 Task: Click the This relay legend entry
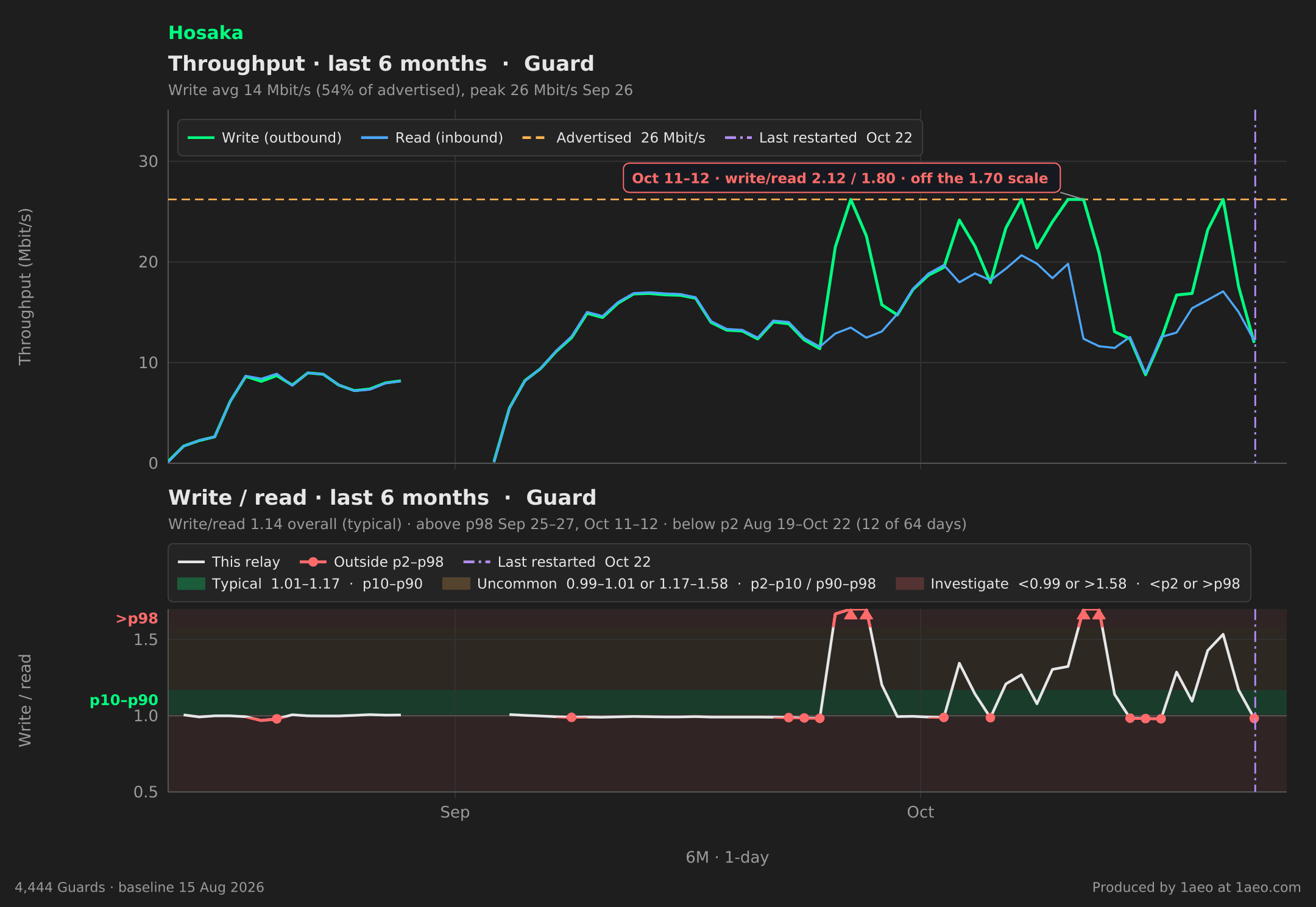(x=228, y=562)
